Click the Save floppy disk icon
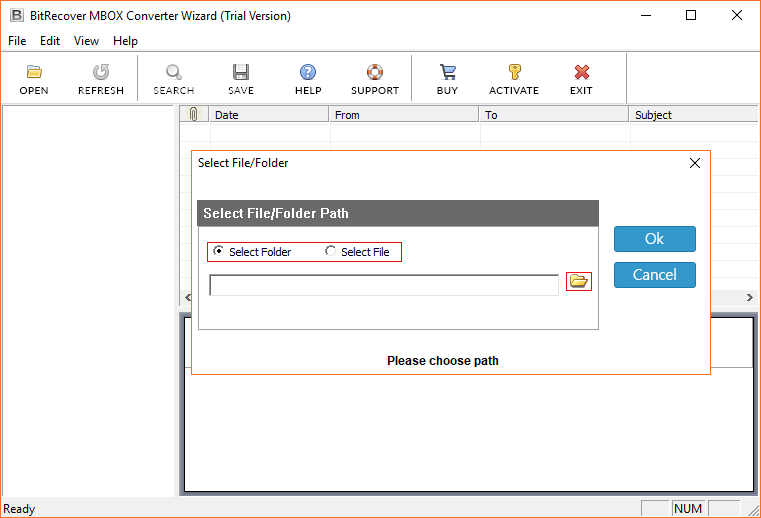 coord(240,72)
